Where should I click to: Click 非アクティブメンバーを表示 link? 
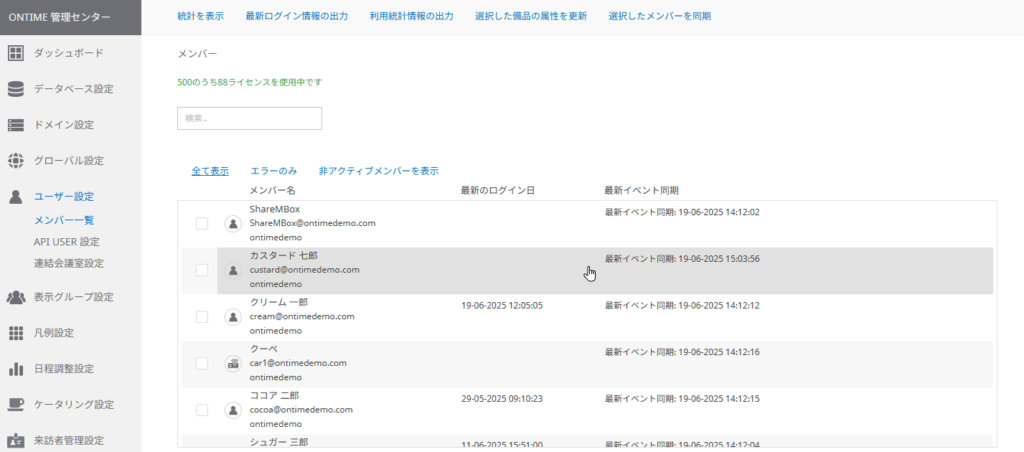click(378, 171)
